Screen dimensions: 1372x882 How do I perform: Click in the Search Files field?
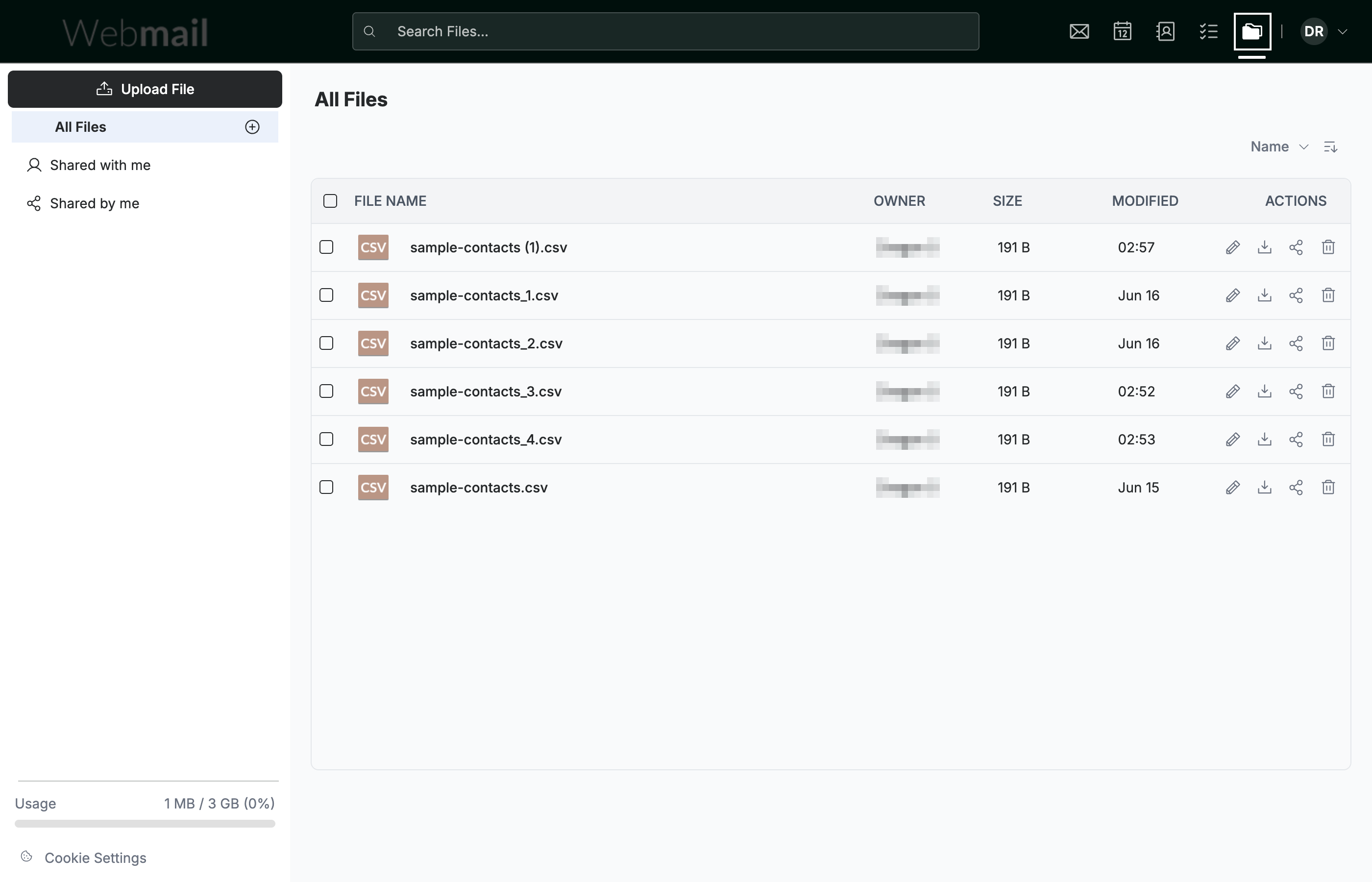[665, 31]
